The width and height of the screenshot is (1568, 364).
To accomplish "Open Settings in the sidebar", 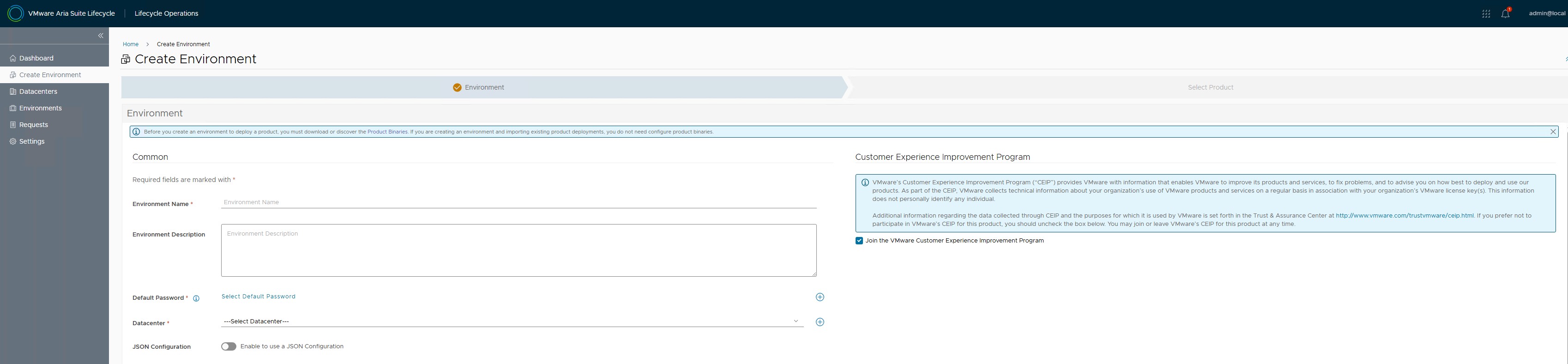I will pyautogui.click(x=32, y=141).
